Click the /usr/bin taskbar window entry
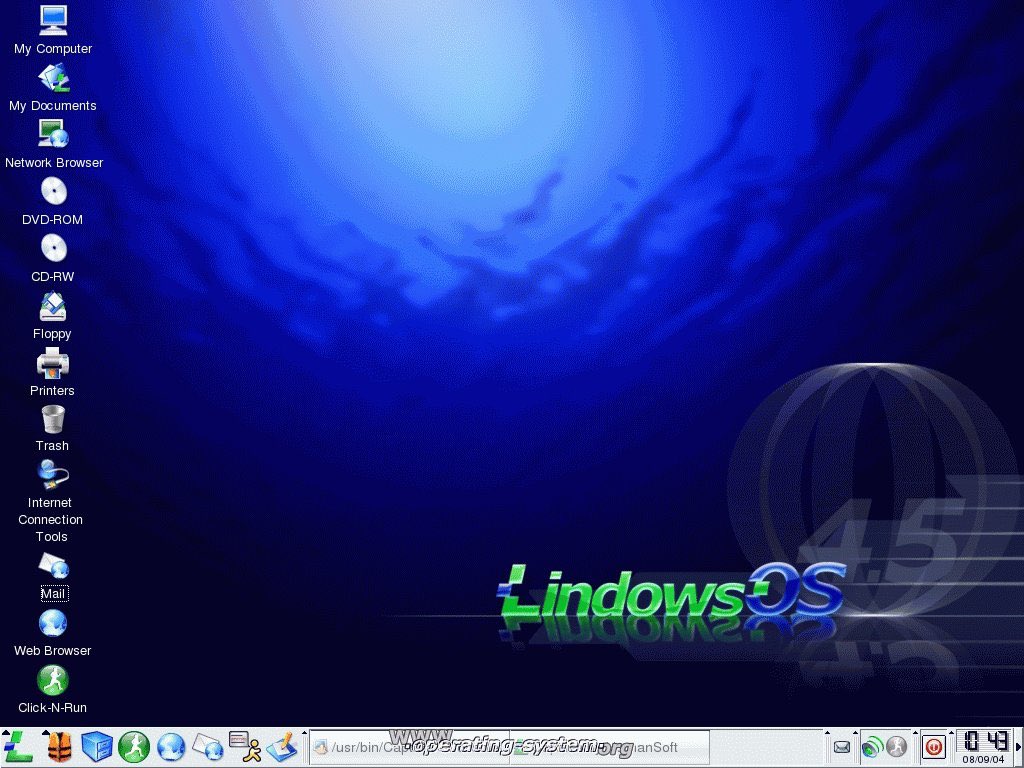 pyautogui.click(x=410, y=747)
